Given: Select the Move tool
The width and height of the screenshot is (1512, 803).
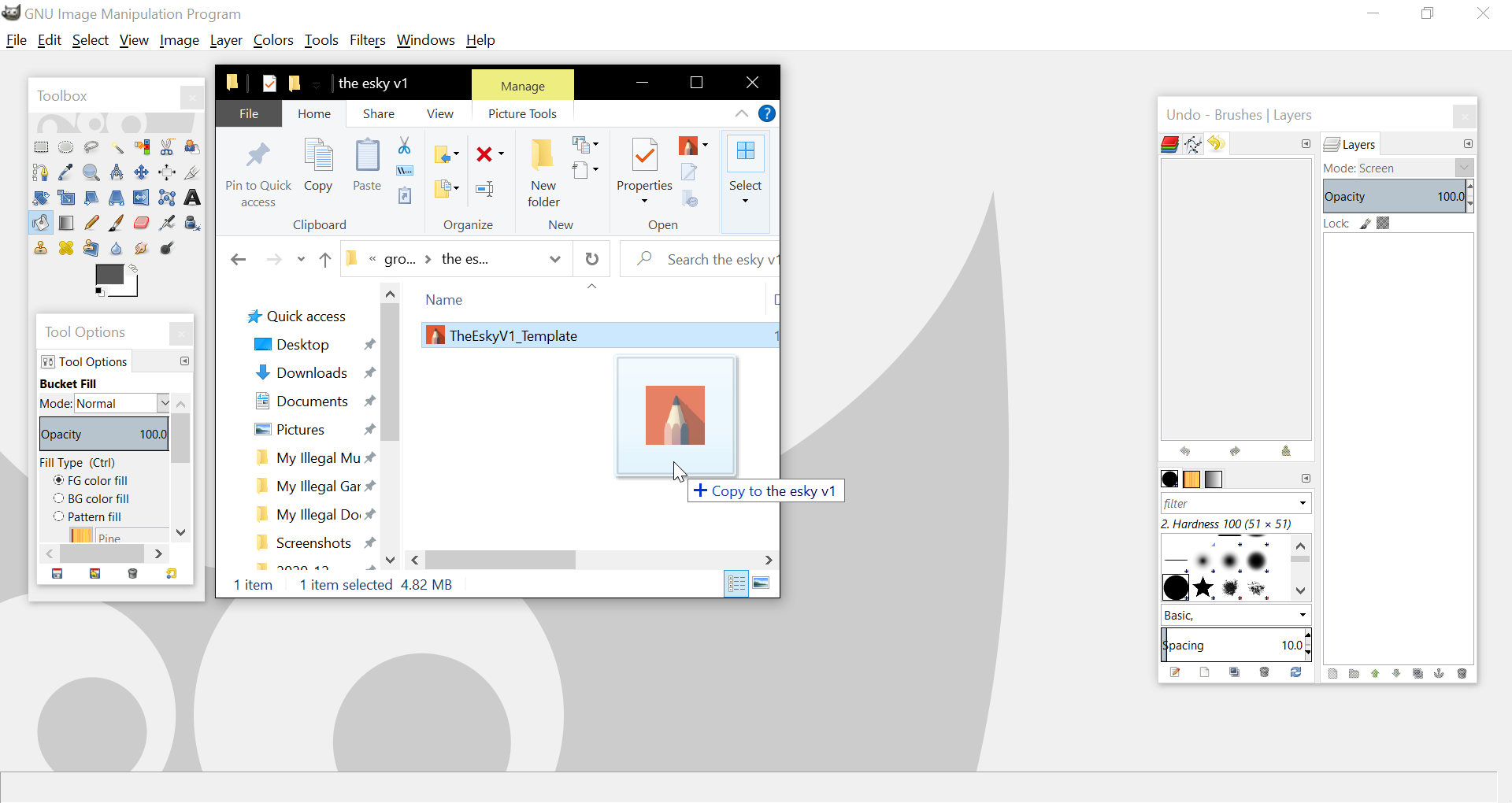Looking at the screenshot, I should point(142,172).
